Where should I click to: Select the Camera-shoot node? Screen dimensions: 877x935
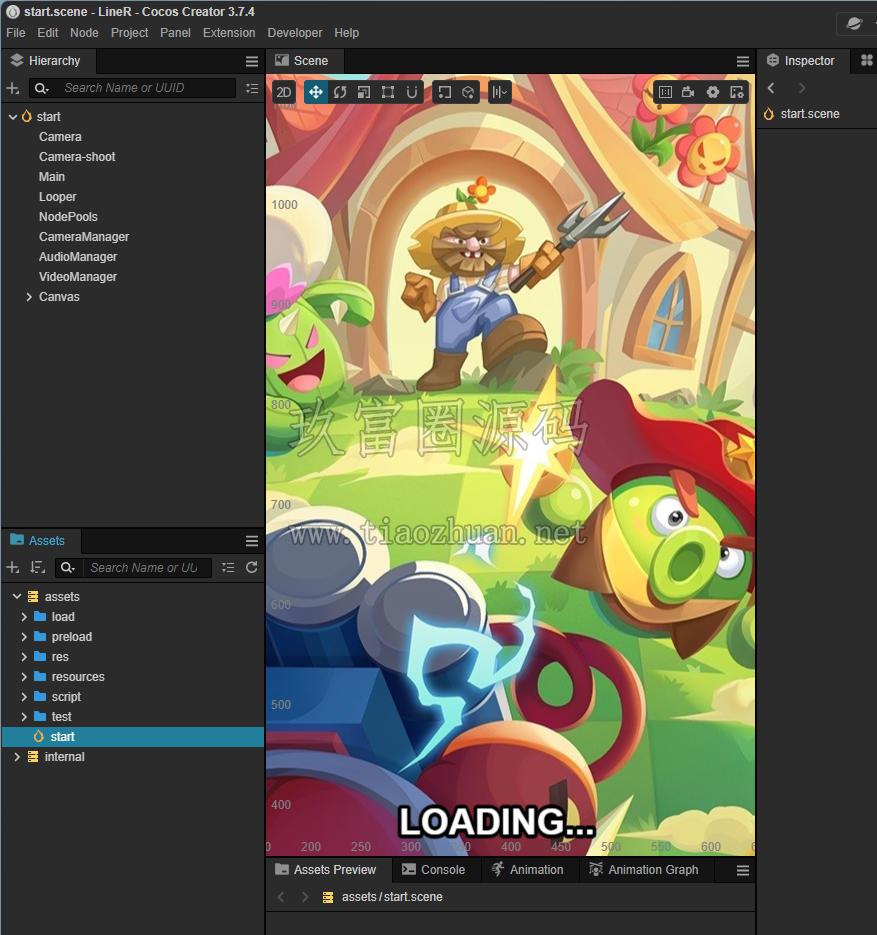coord(77,157)
